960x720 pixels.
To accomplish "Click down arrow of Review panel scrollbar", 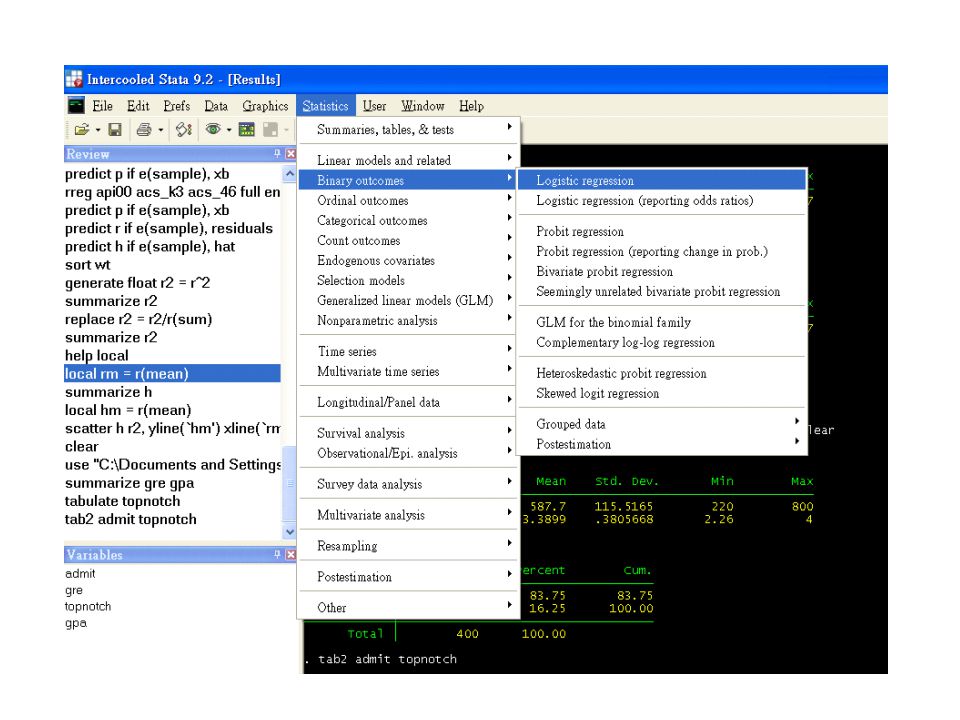I will [290, 531].
